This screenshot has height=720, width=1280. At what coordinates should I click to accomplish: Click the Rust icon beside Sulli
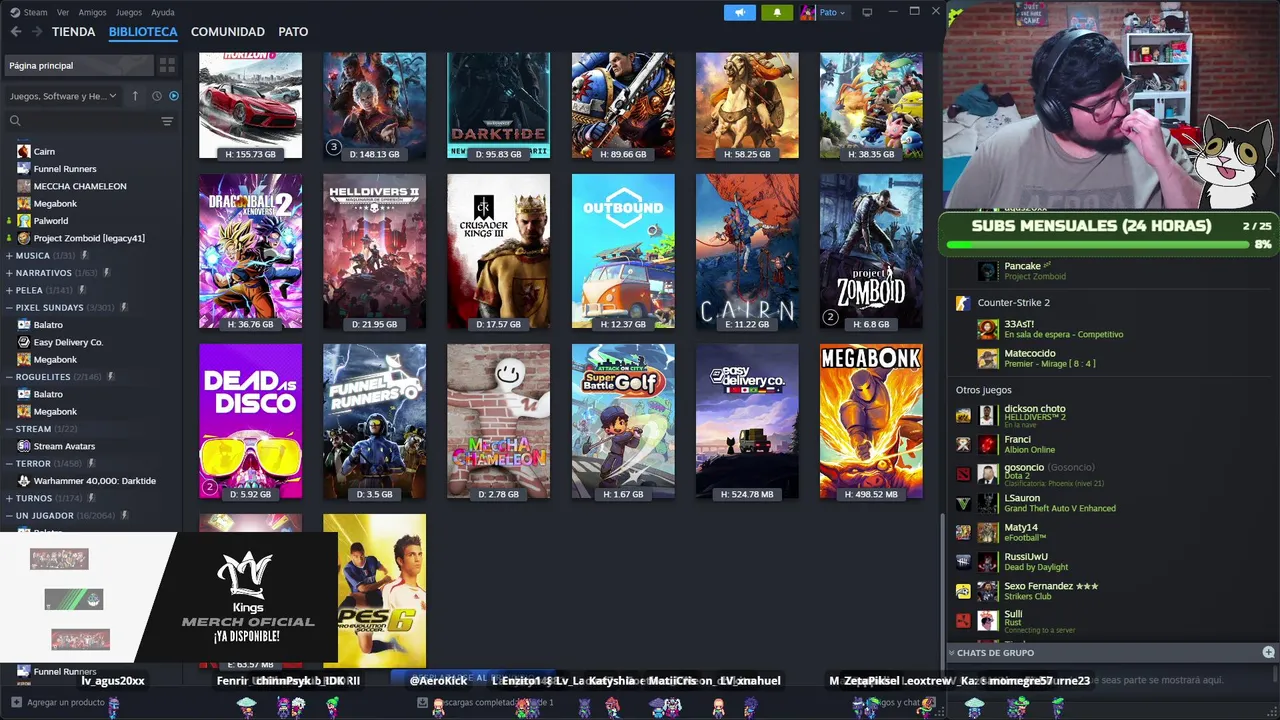click(963, 621)
